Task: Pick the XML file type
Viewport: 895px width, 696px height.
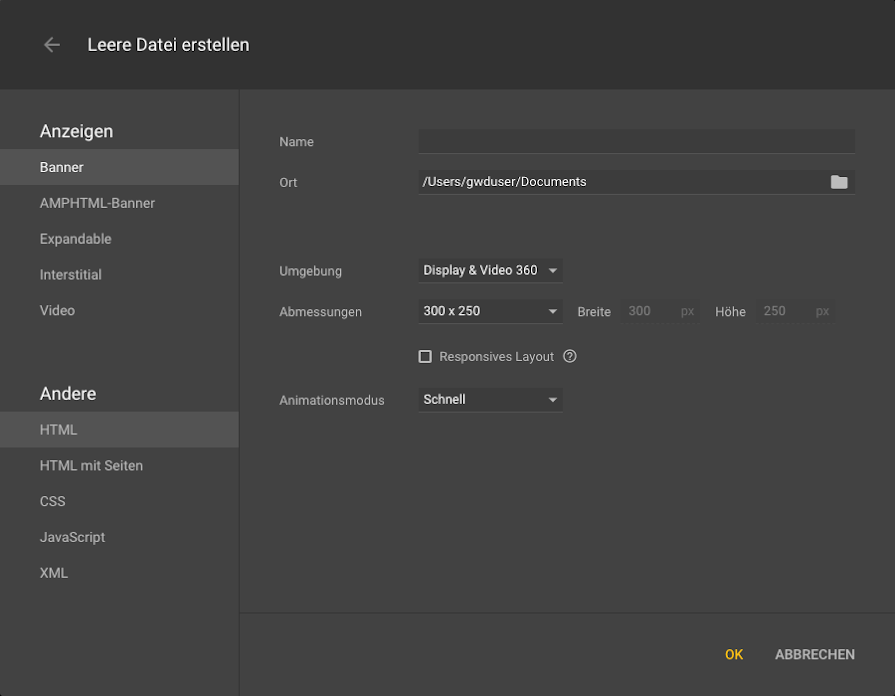Action: pyautogui.click(x=119, y=573)
